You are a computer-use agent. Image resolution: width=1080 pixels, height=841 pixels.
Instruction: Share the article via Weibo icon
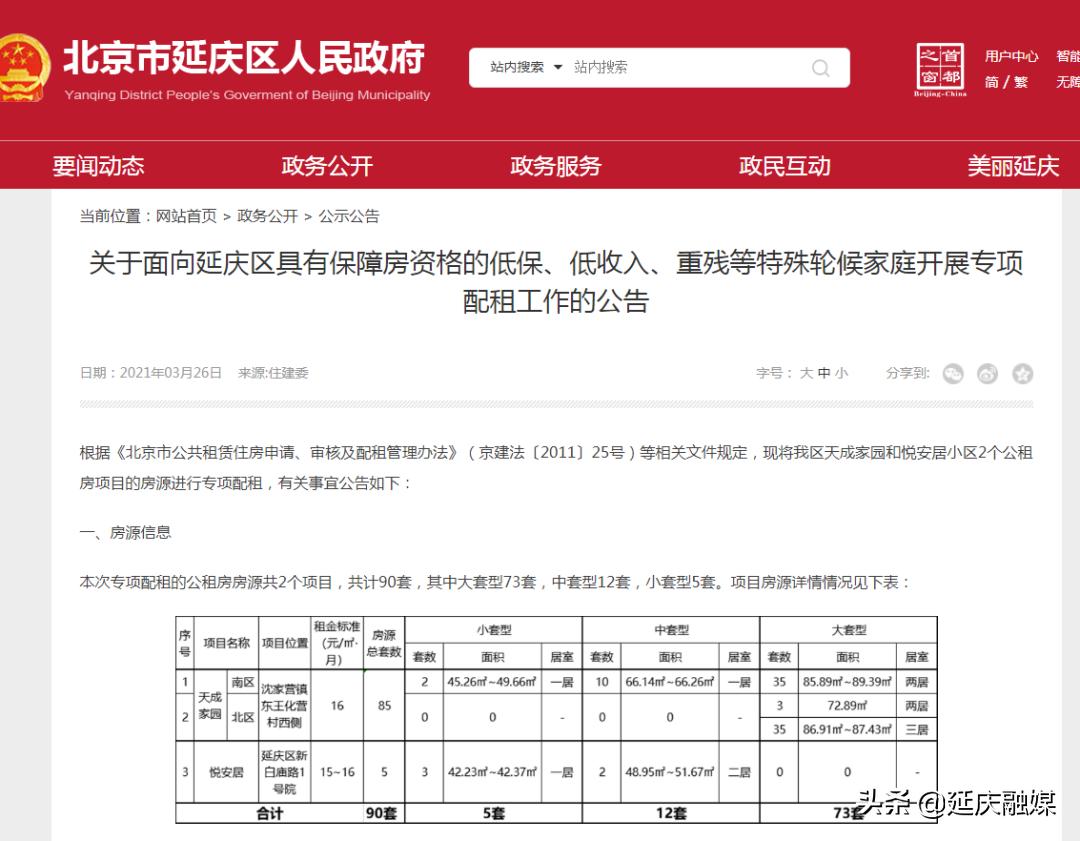pos(988,373)
